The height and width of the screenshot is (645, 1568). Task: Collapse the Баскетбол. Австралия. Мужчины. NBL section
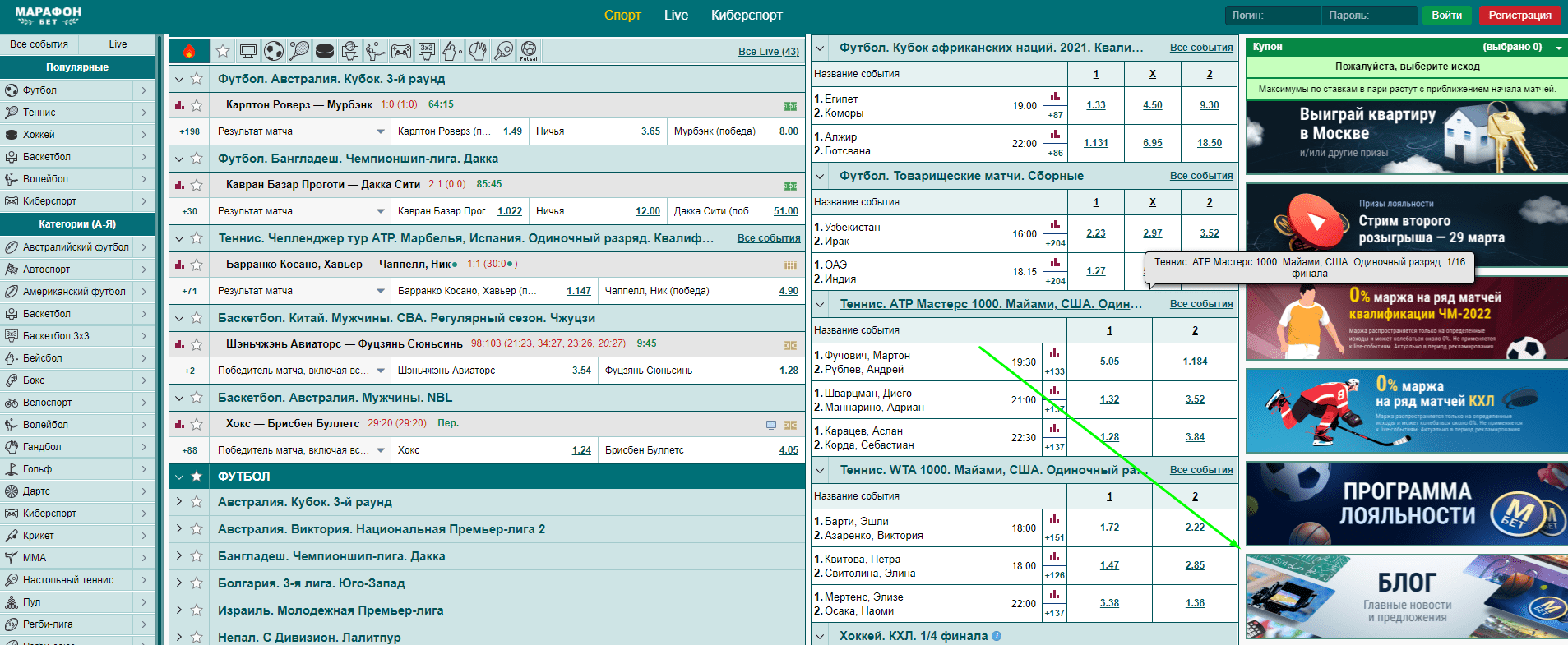click(179, 398)
